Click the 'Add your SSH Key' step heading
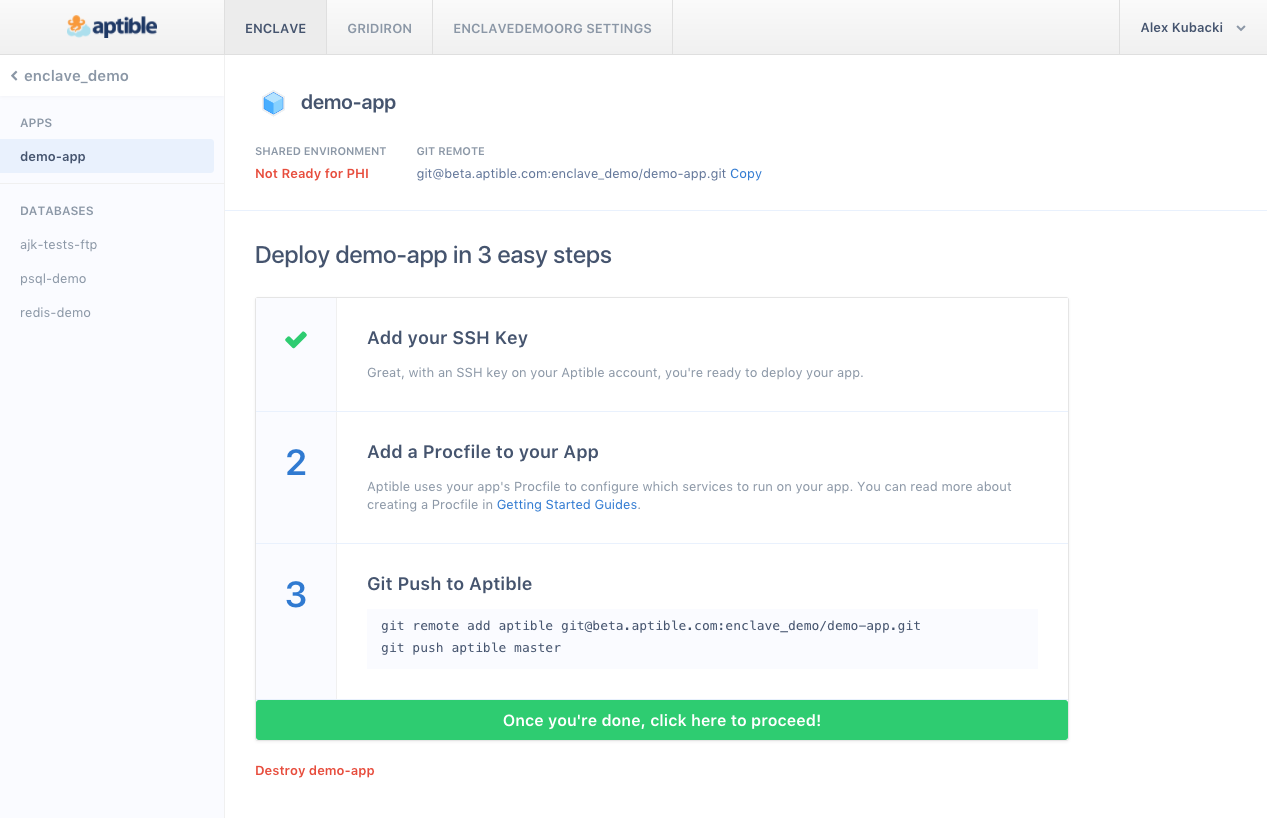This screenshot has width=1267, height=818. [x=447, y=338]
